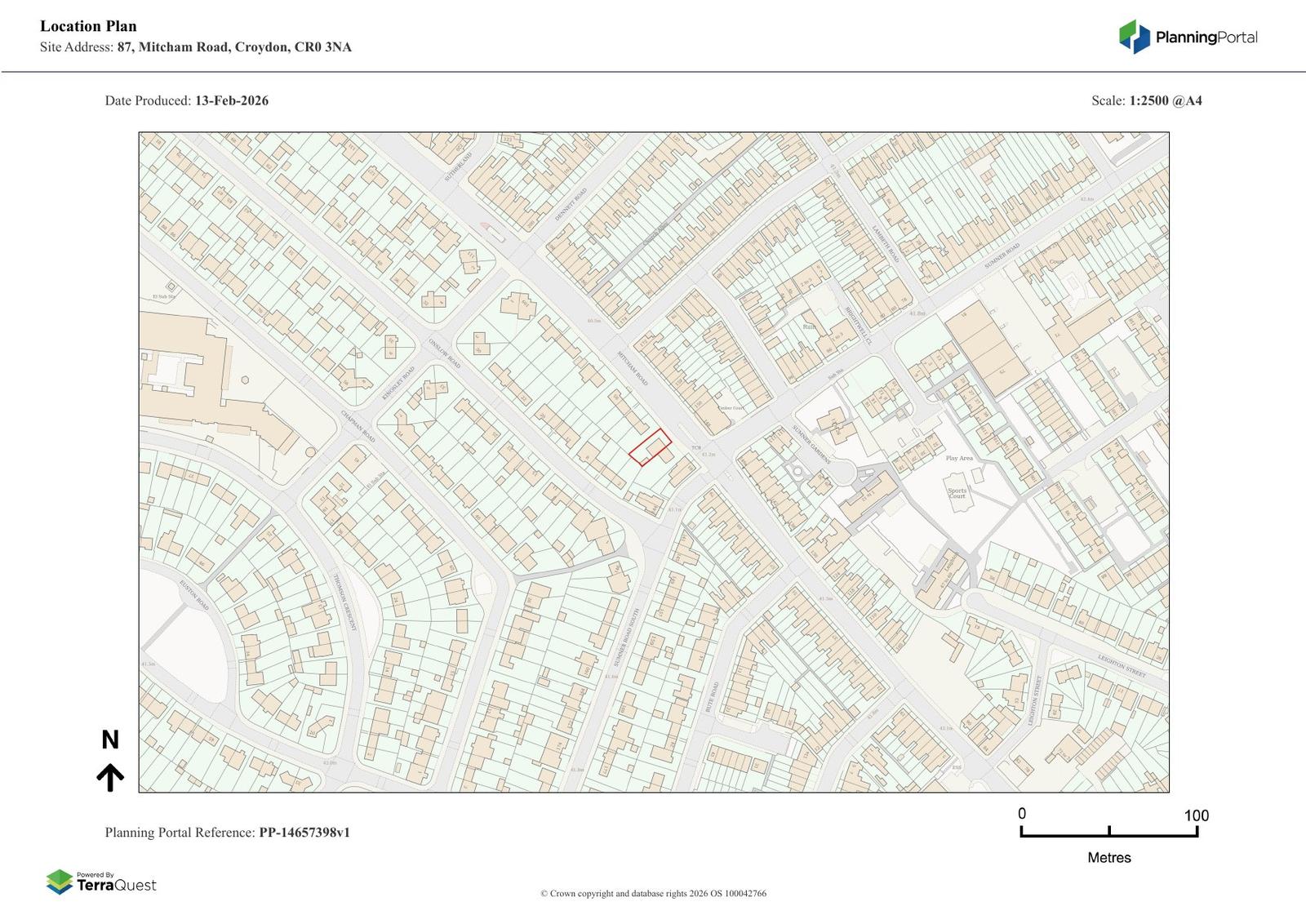Click the Play Area map label
The width and height of the screenshot is (1306, 924).
point(959,458)
